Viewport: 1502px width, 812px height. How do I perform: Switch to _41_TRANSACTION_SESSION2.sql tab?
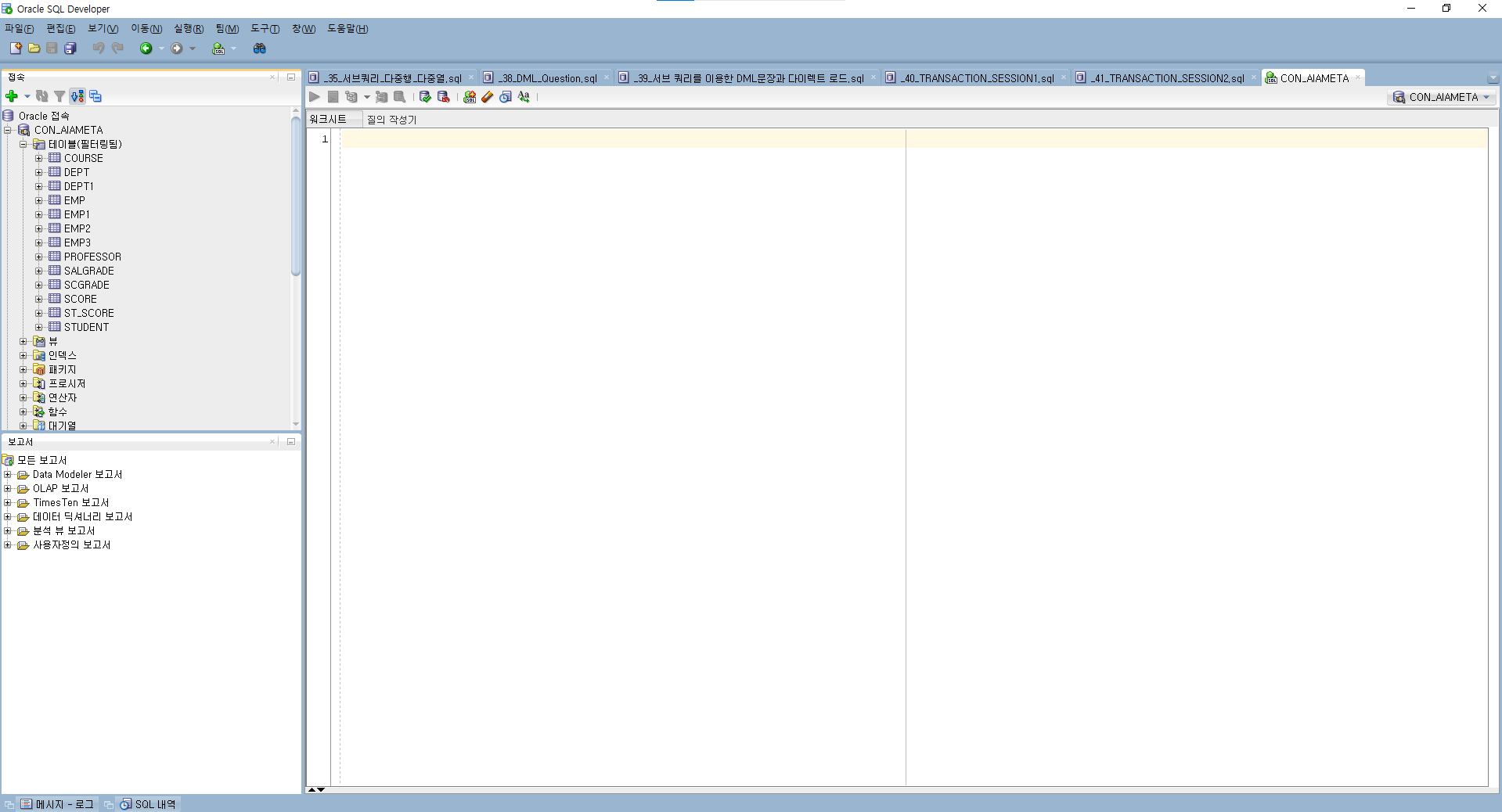coord(1166,78)
